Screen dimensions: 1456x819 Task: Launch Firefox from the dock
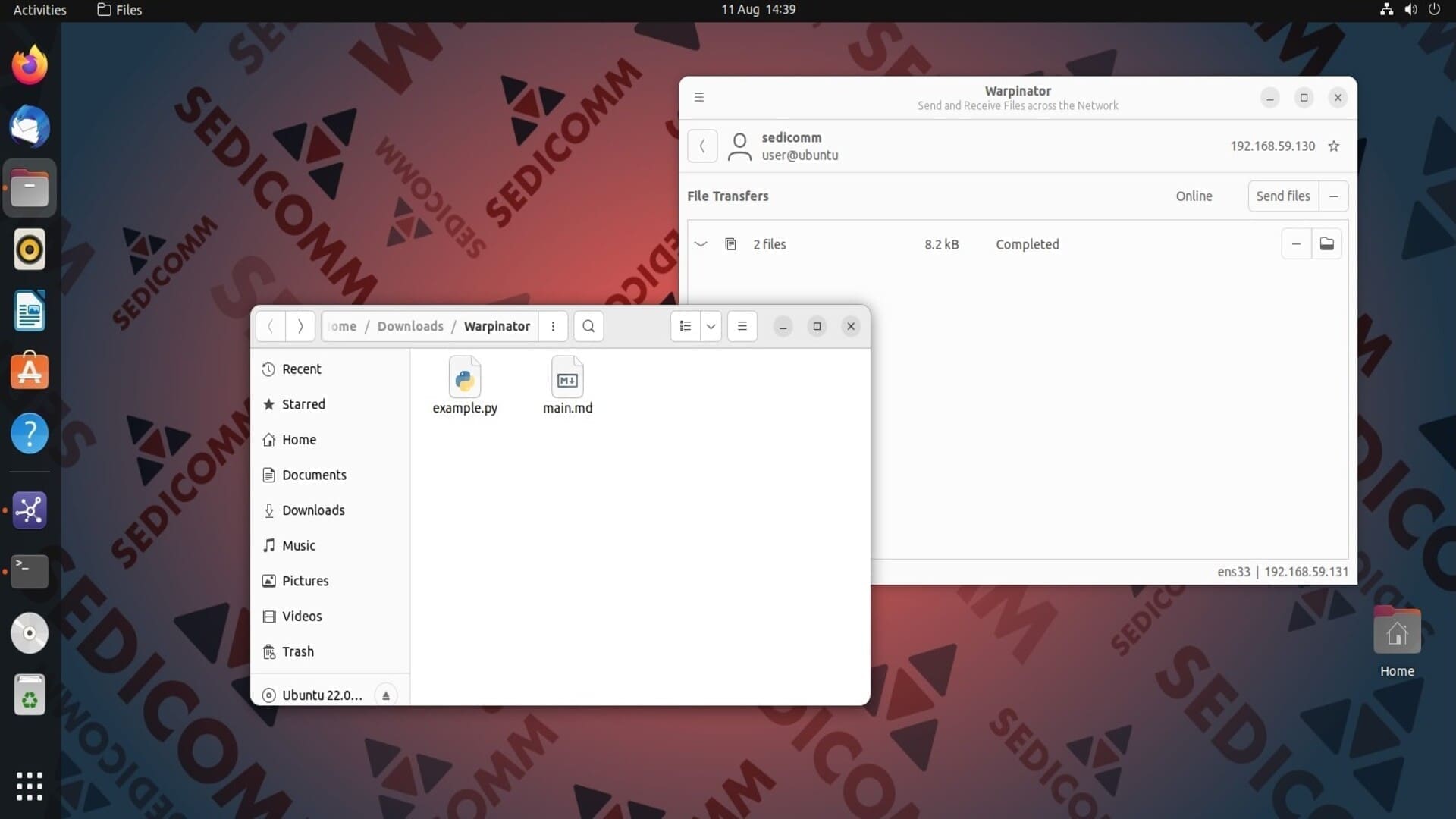click(30, 65)
